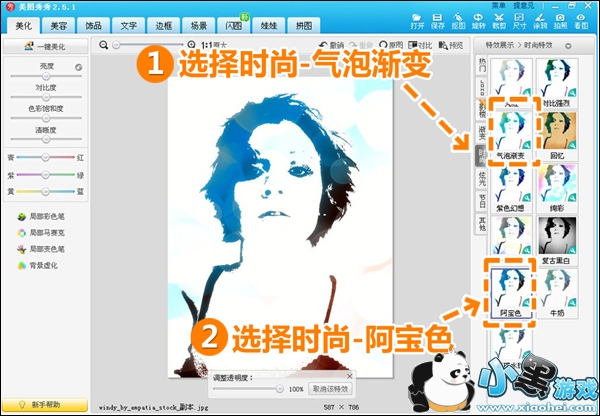Switch to the 娃娃 tab
Image resolution: width=600 pixels, height=416 pixels.
pos(269,26)
